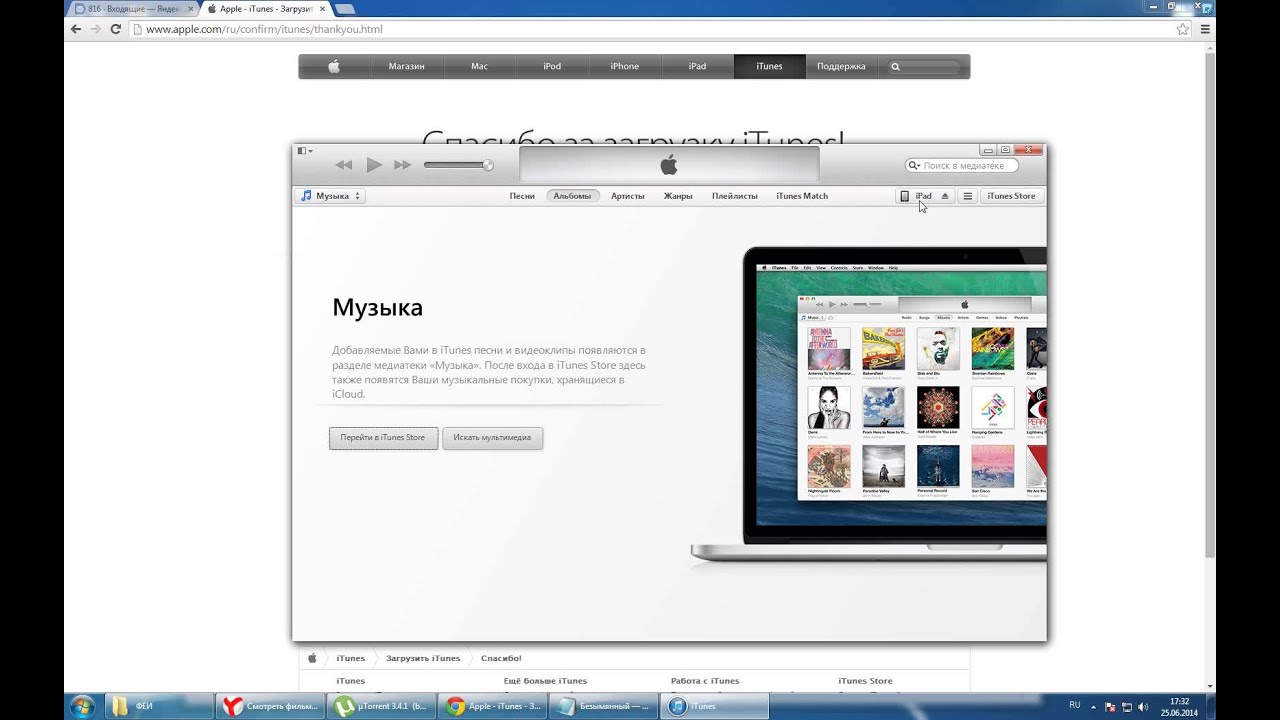The width and height of the screenshot is (1280, 720).
Task: Open iPad in Apple site navigation
Action: (697, 66)
